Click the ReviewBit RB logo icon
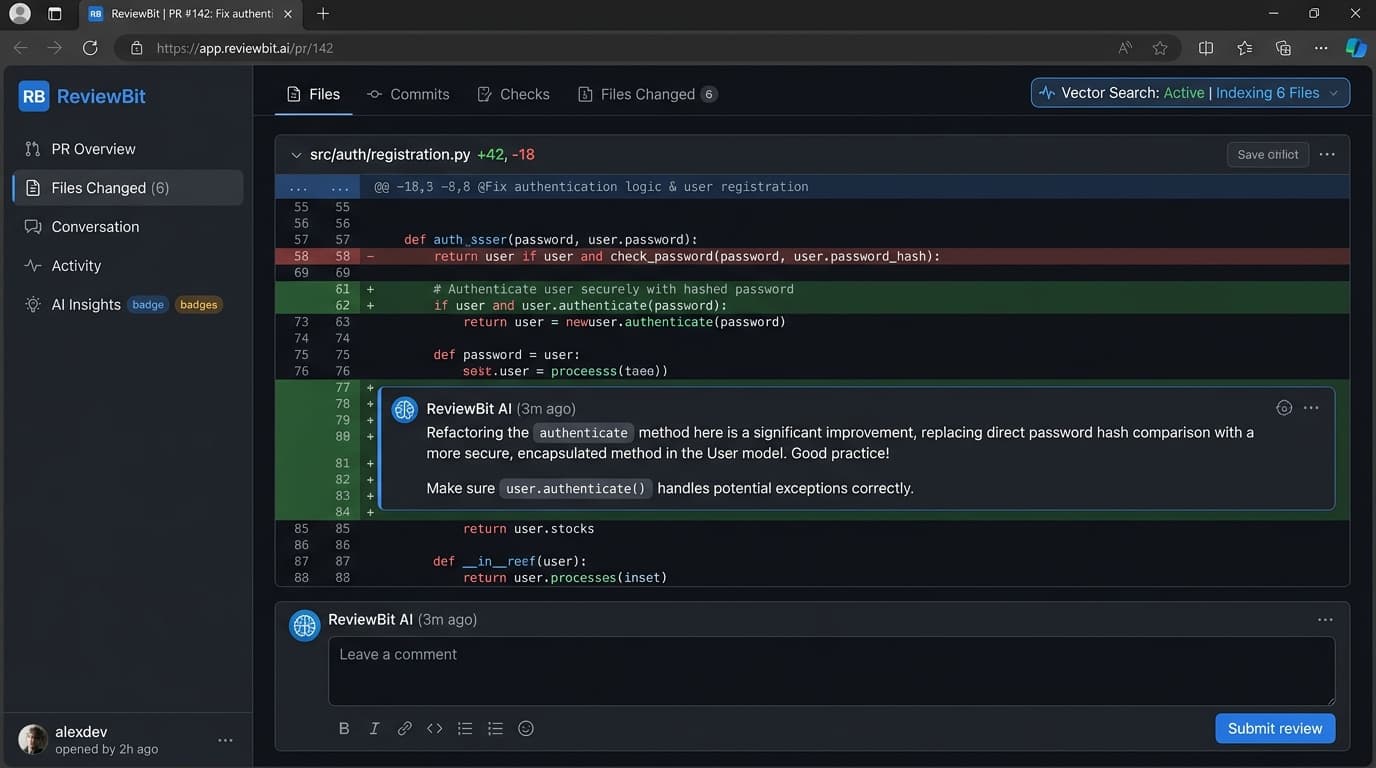 click(x=34, y=96)
